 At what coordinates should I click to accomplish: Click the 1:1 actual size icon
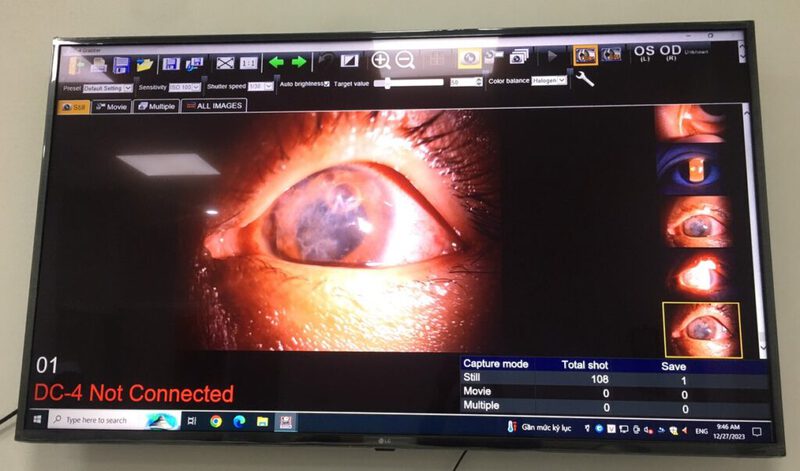[248, 62]
